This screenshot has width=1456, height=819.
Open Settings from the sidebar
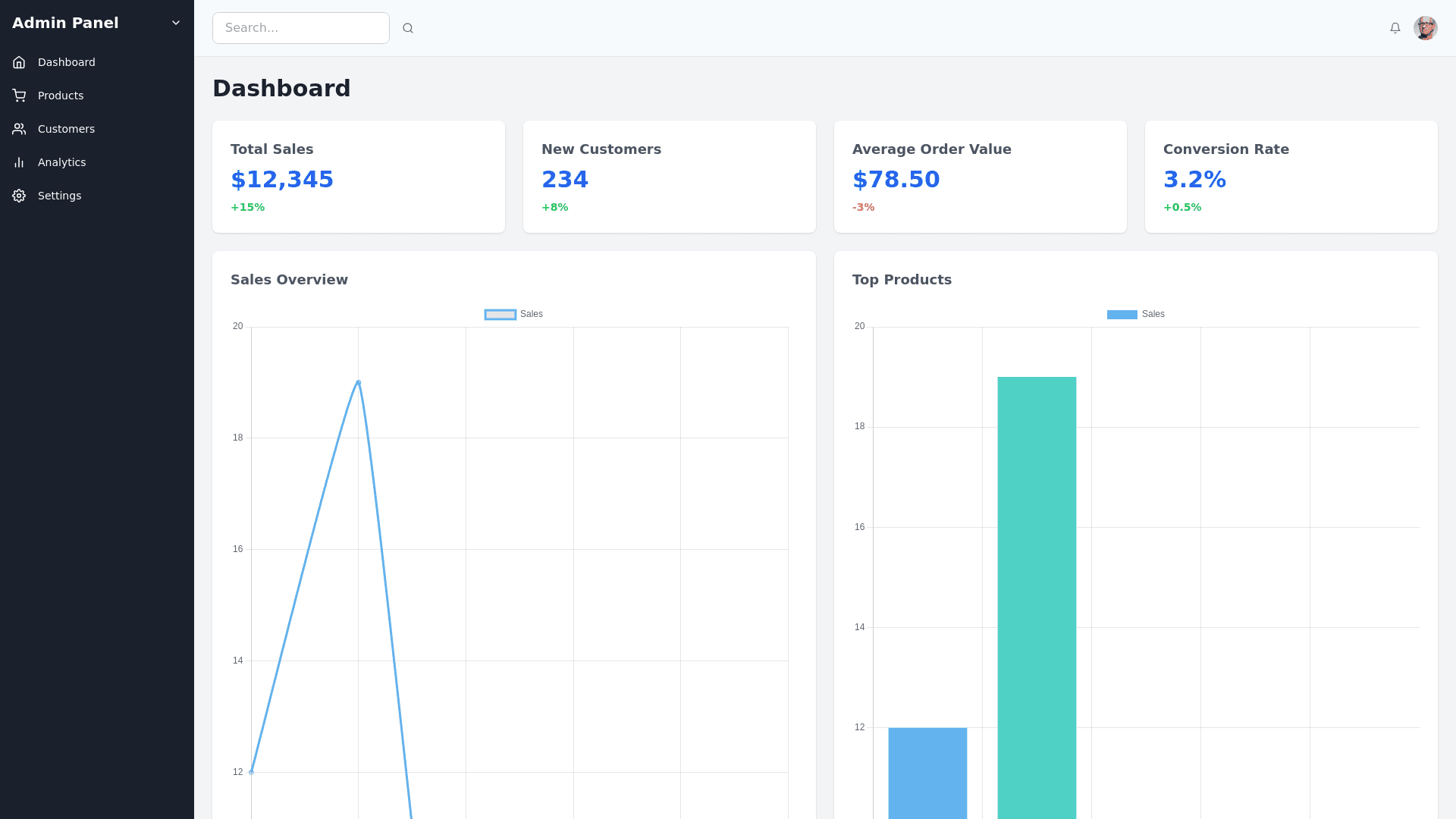point(59,196)
